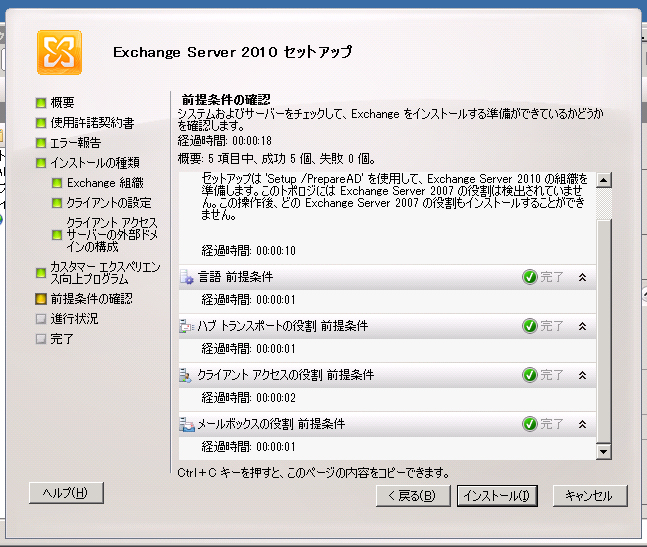Click the 前提条件の確認 page heading
Screen dimensions: 647x547
(x=226, y=99)
